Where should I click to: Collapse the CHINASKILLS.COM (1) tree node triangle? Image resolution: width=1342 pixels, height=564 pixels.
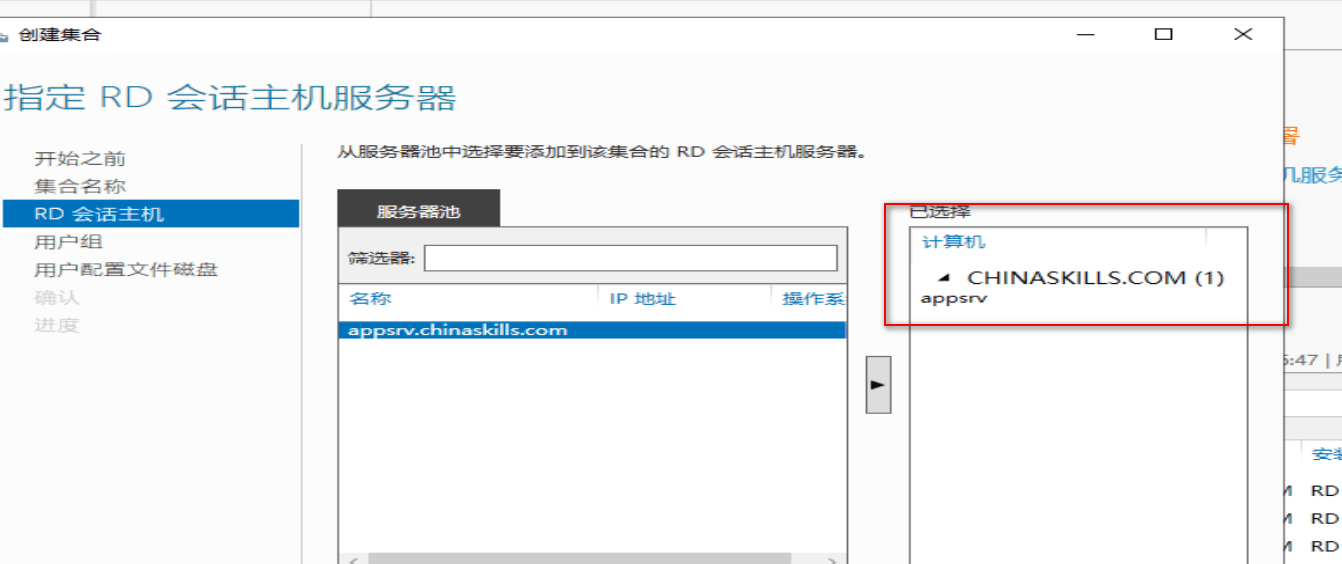click(x=944, y=278)
